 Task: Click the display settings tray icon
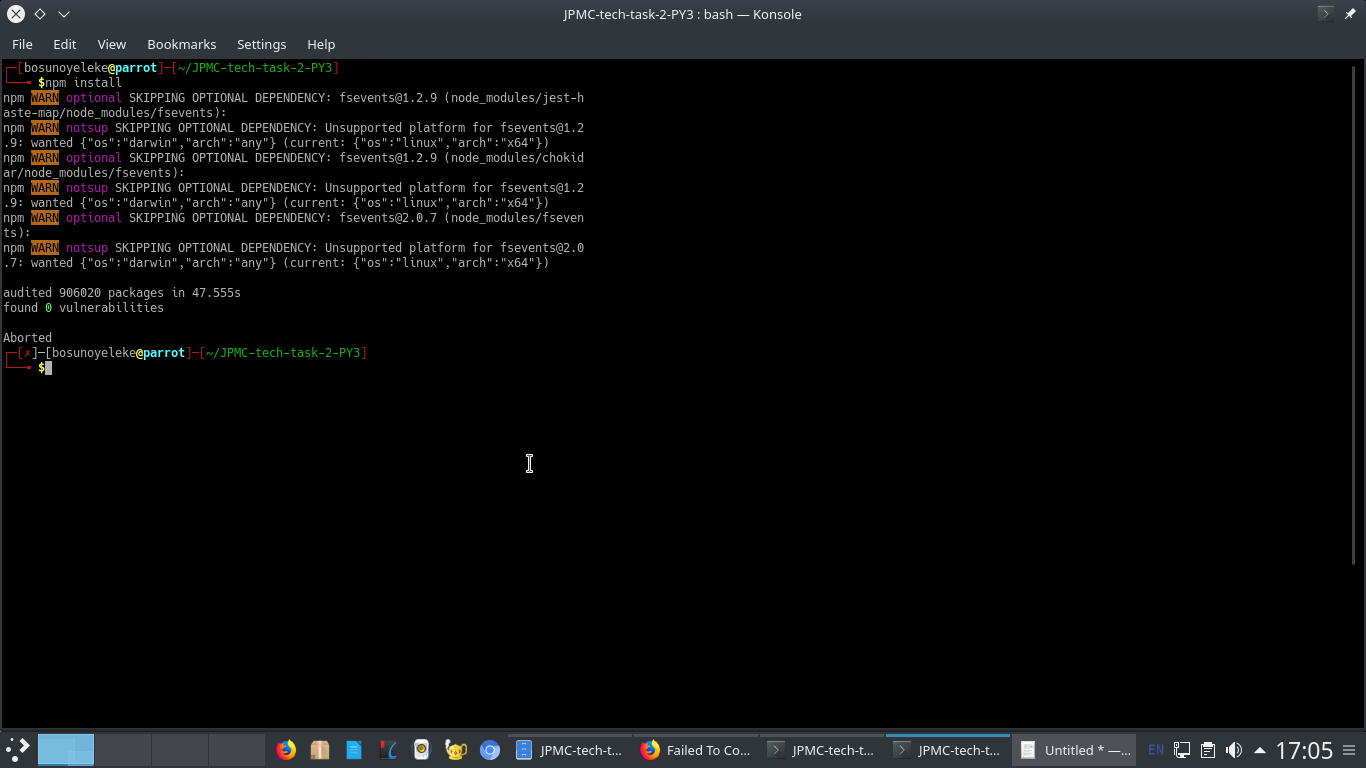1182,750
